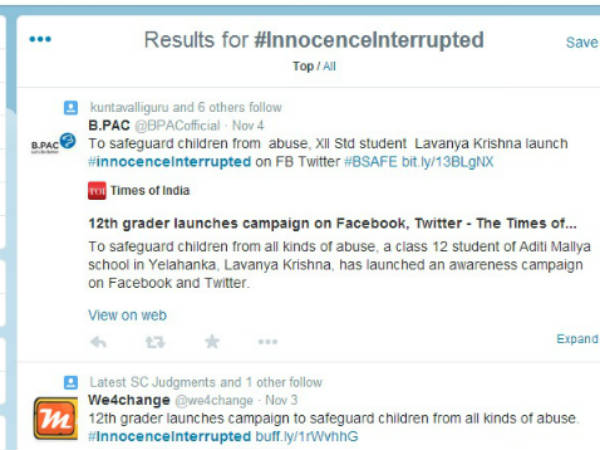This screenshot has height=450, width=600.
Task: Favorite the B.PAC tweet with the star
Action: [212, 341]
